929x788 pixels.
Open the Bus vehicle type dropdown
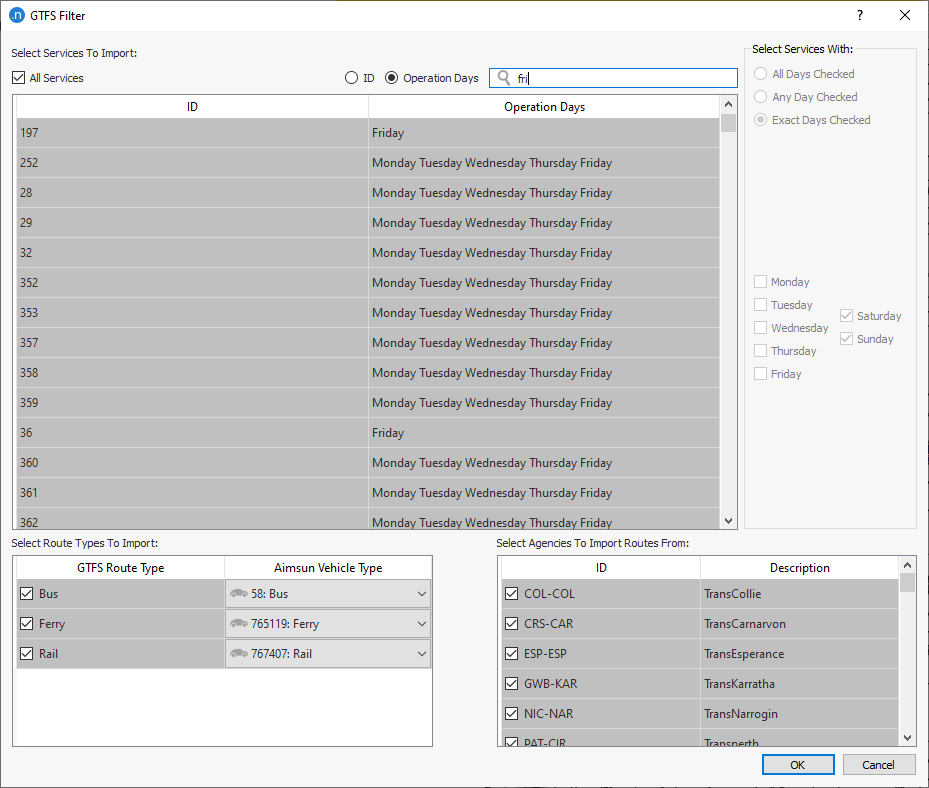pos(423,594)
